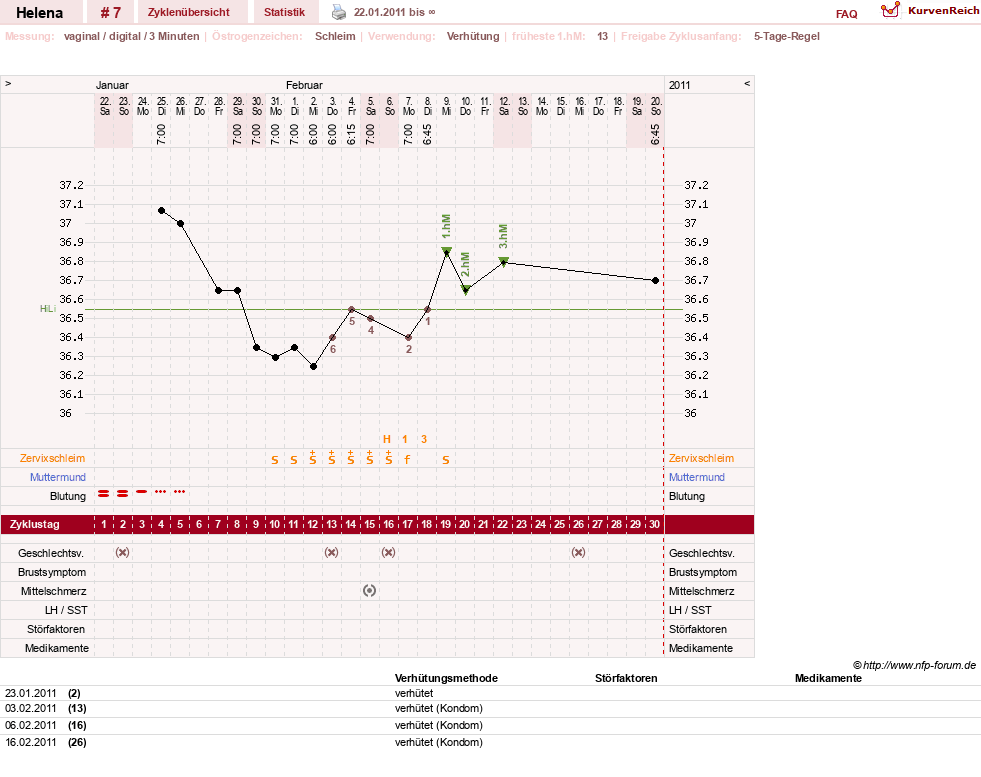This screenshot has height=777, width=981.
Task: Click the 5-Tage-Regel setting value
Action: coord(786,36)
